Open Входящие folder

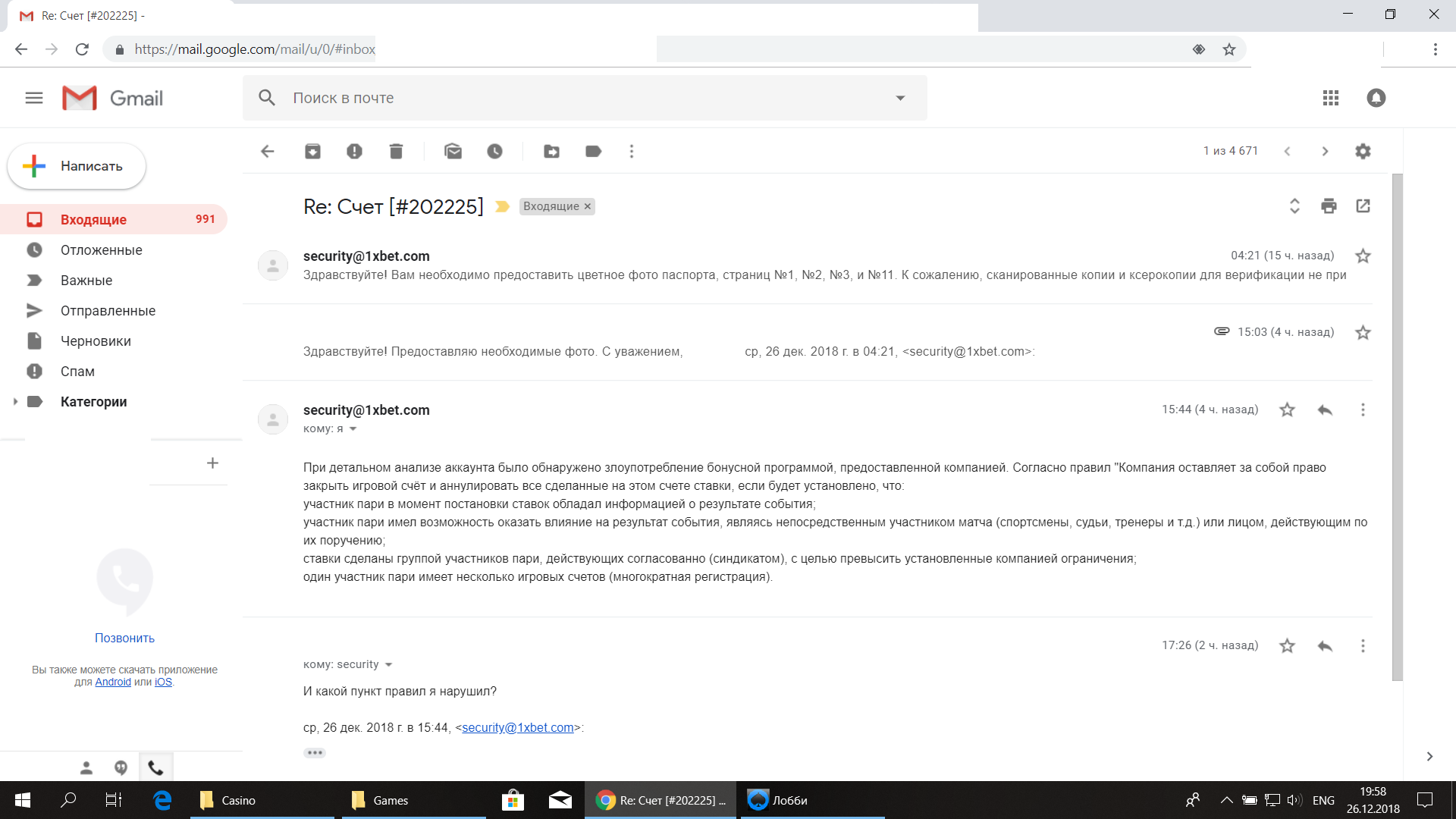tap(114, 219)
